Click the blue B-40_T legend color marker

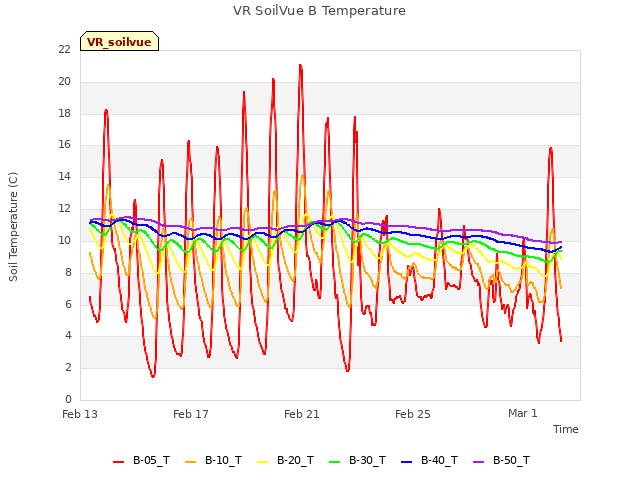tap(407, 462)
